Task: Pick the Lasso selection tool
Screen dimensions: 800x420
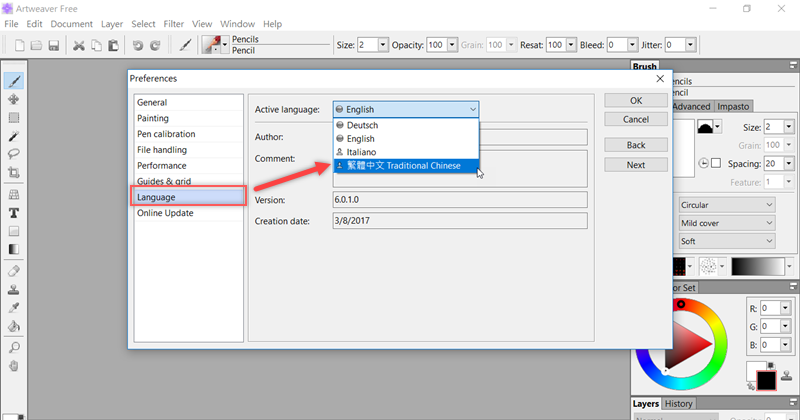Action: point(14,154)
